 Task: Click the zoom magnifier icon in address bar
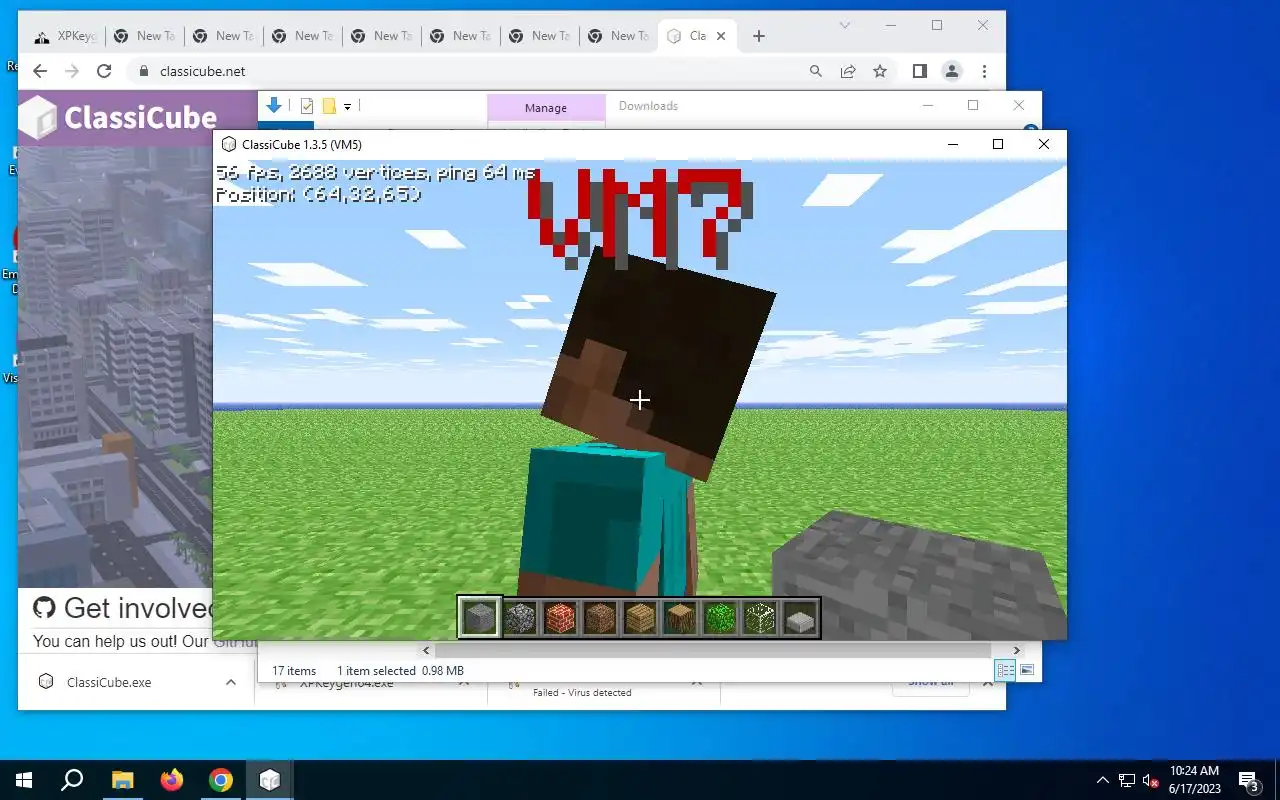pyautogui.click(x=816, y=71)
